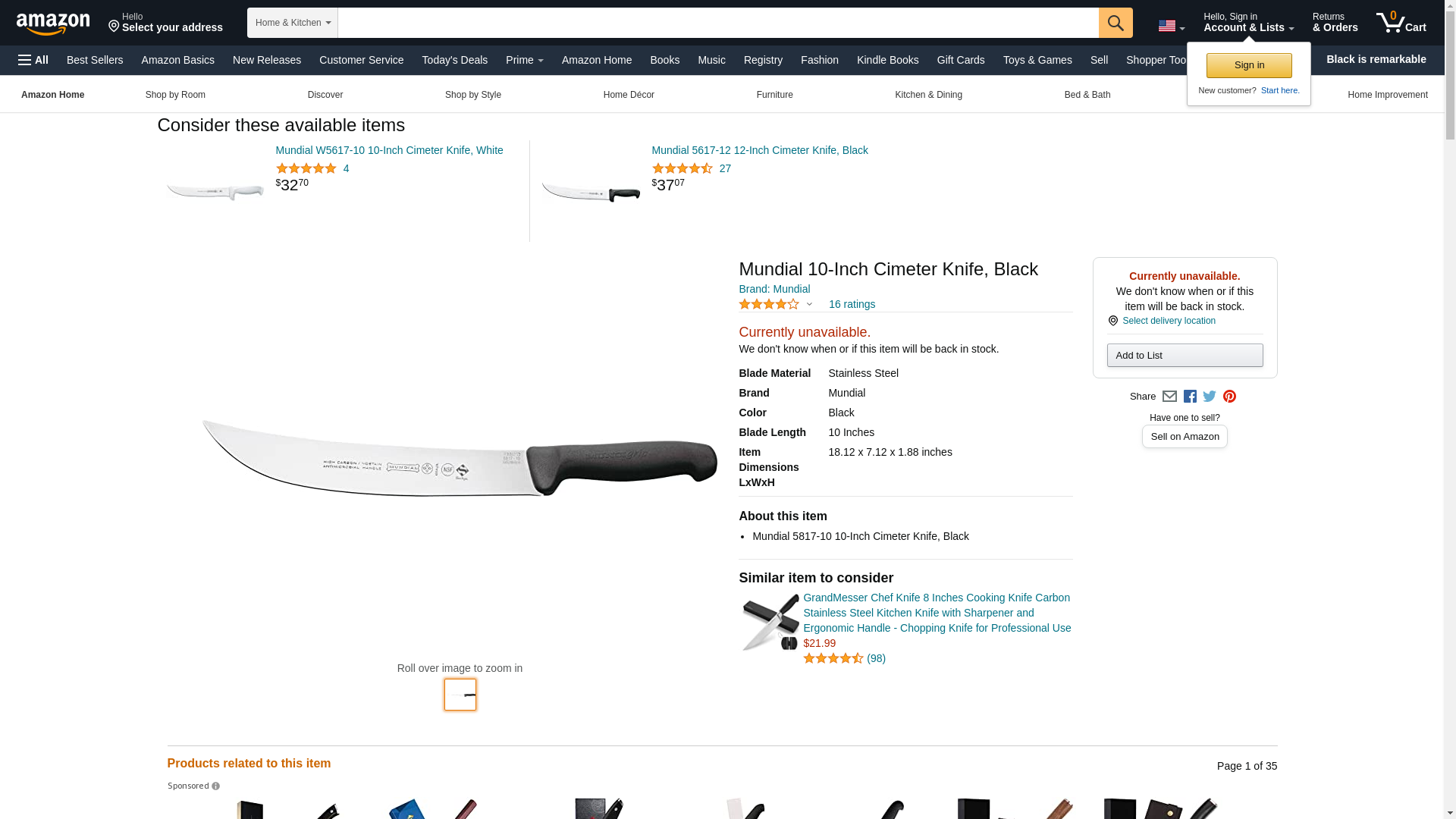Screen dimensions: 1456x819
Task: Click into the Amazon search field
Action: coord(718,23)
